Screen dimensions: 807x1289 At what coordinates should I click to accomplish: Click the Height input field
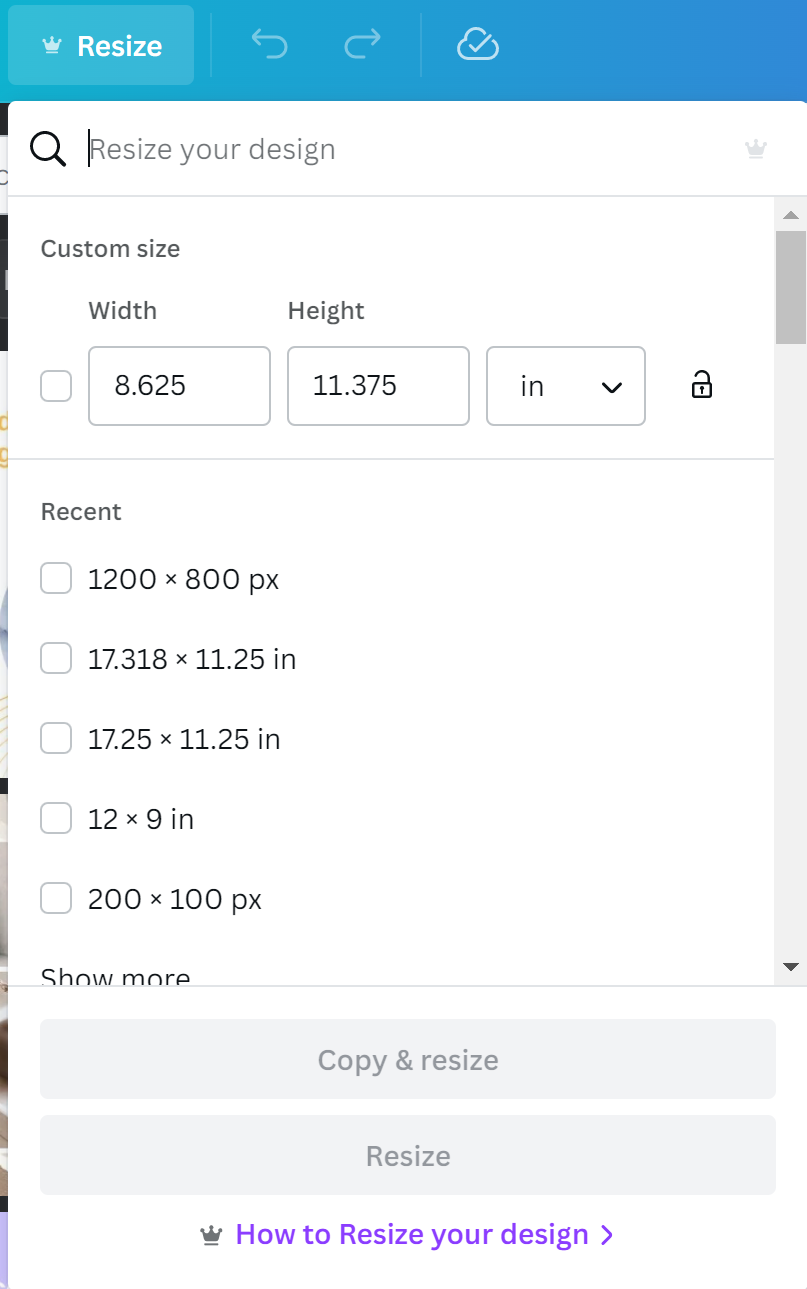click(378, 386)
